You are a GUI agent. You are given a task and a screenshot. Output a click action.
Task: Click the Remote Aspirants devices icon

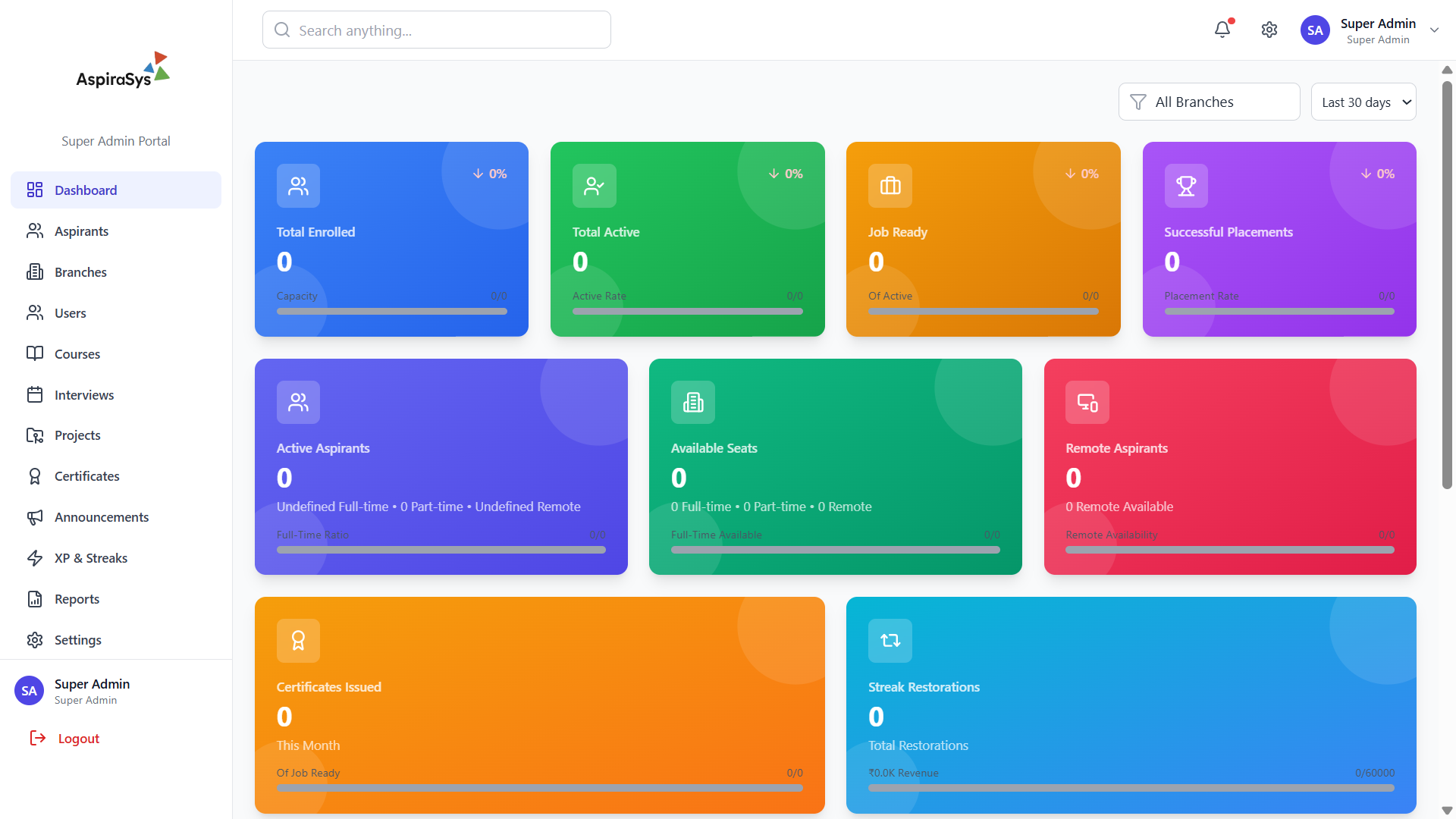click(x=1087, y=402)
